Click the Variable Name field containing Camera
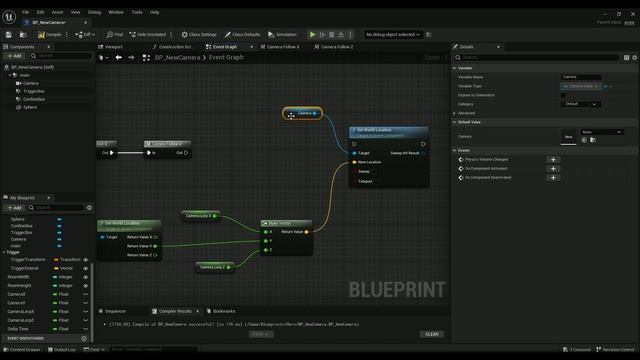640x360 pixels. click(581, 77)
